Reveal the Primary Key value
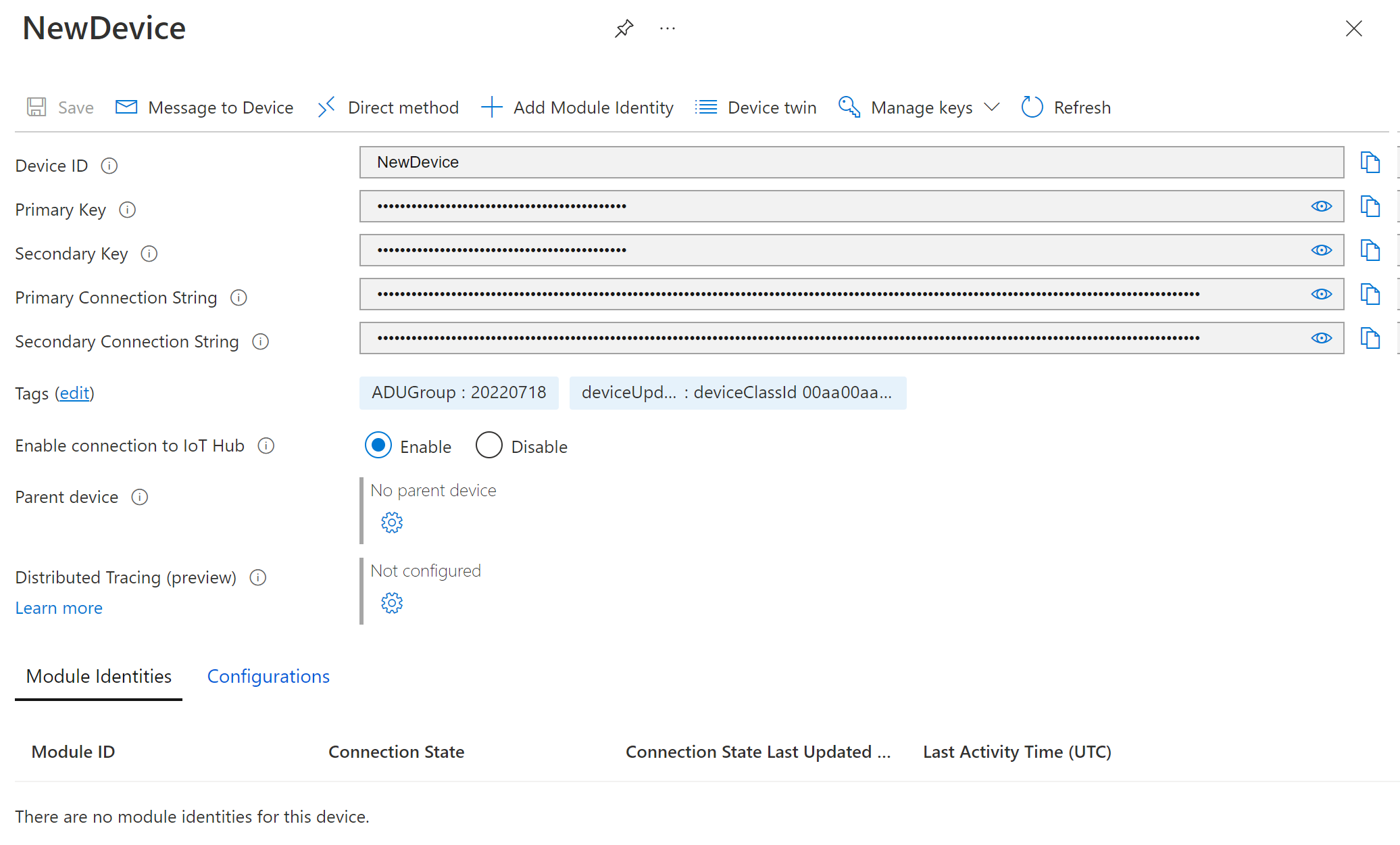This screenshot has width=1400, height=845. click(x=1321, y=206)
